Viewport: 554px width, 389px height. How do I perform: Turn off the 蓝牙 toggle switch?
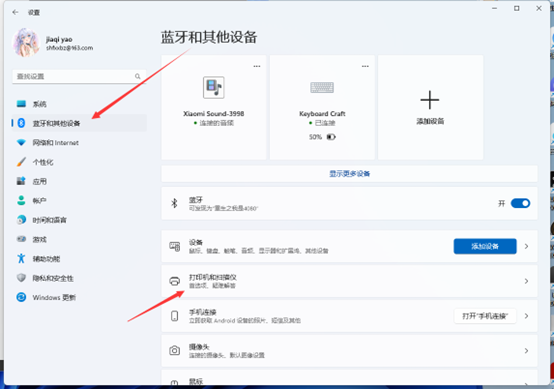(x=520, y=203)
